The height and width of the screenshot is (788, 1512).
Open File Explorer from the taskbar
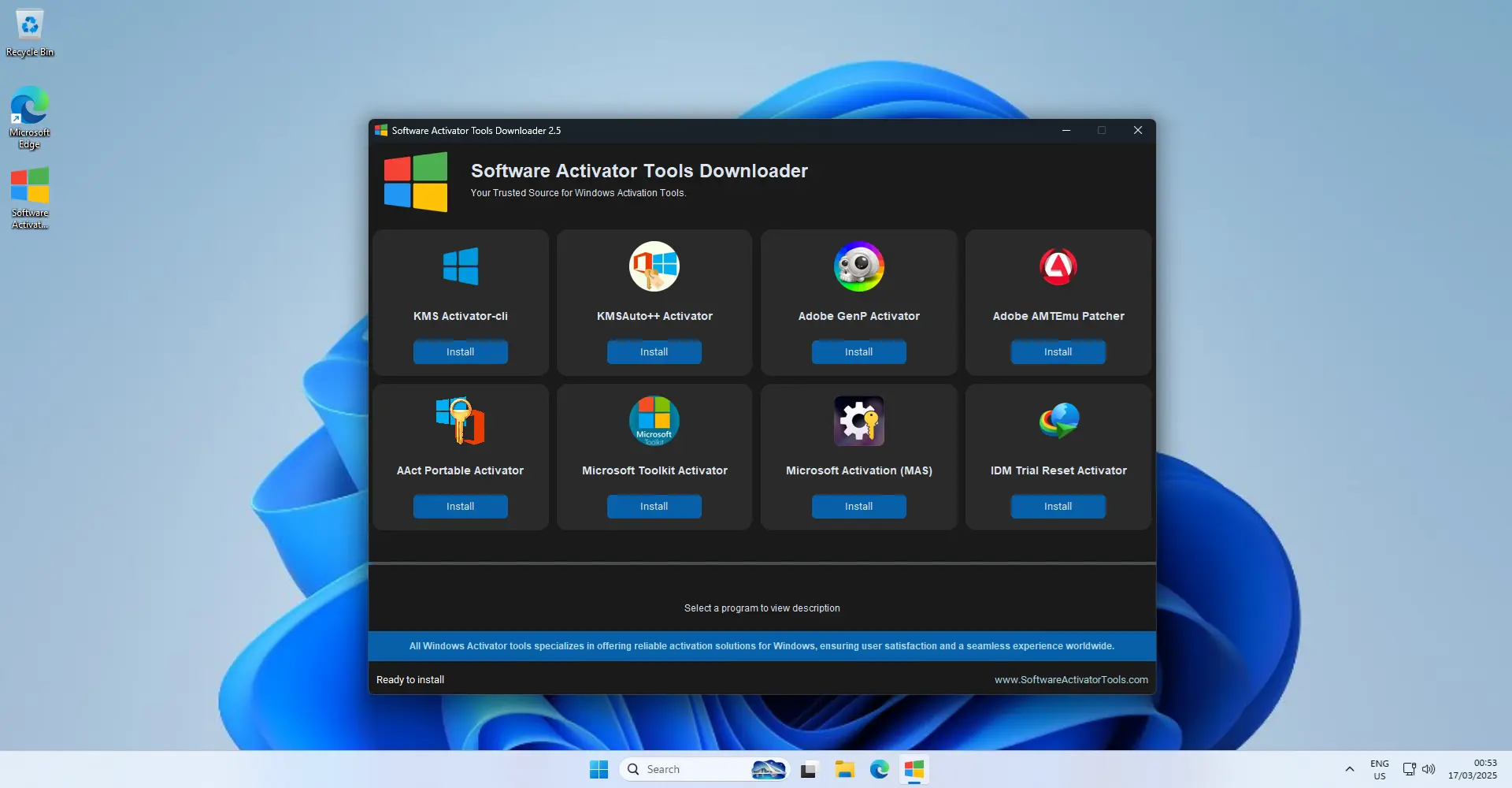pyautogui.click(x=844, y=769)
